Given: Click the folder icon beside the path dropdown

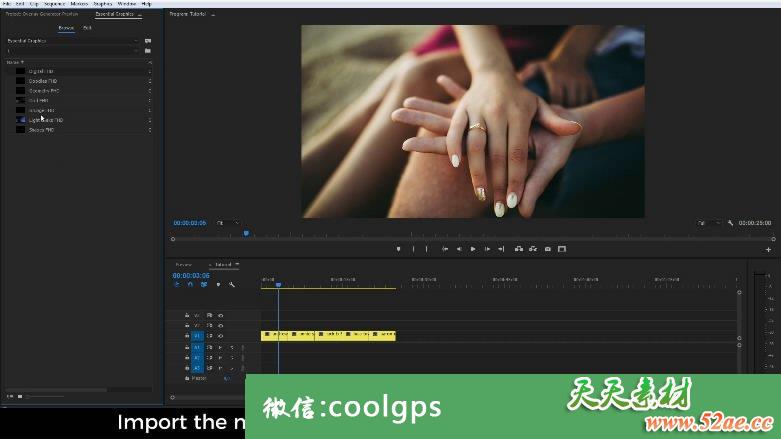Looking at the screenshot, I should tap(148, 51).
